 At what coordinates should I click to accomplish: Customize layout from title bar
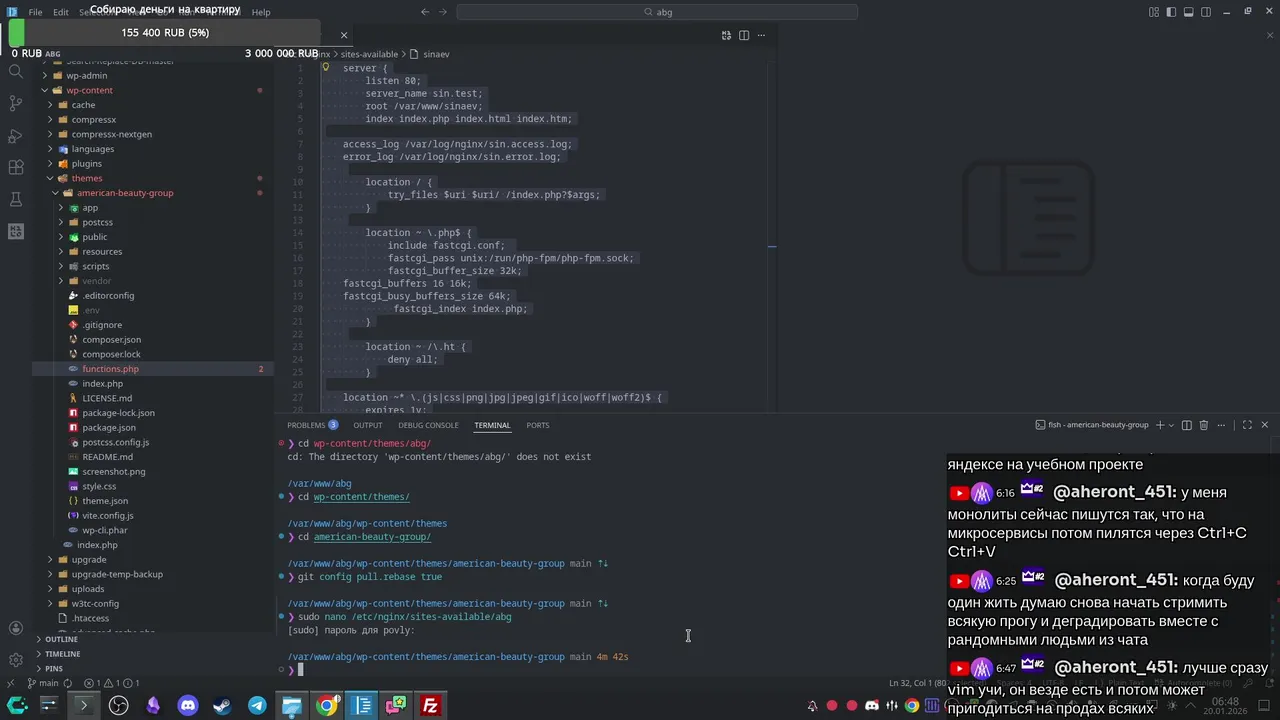[x=1154, y=12]
